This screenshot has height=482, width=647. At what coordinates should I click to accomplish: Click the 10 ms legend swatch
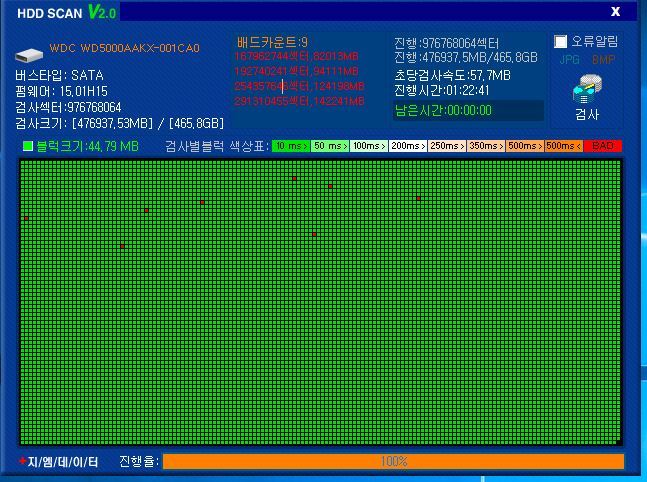[291, 146]
